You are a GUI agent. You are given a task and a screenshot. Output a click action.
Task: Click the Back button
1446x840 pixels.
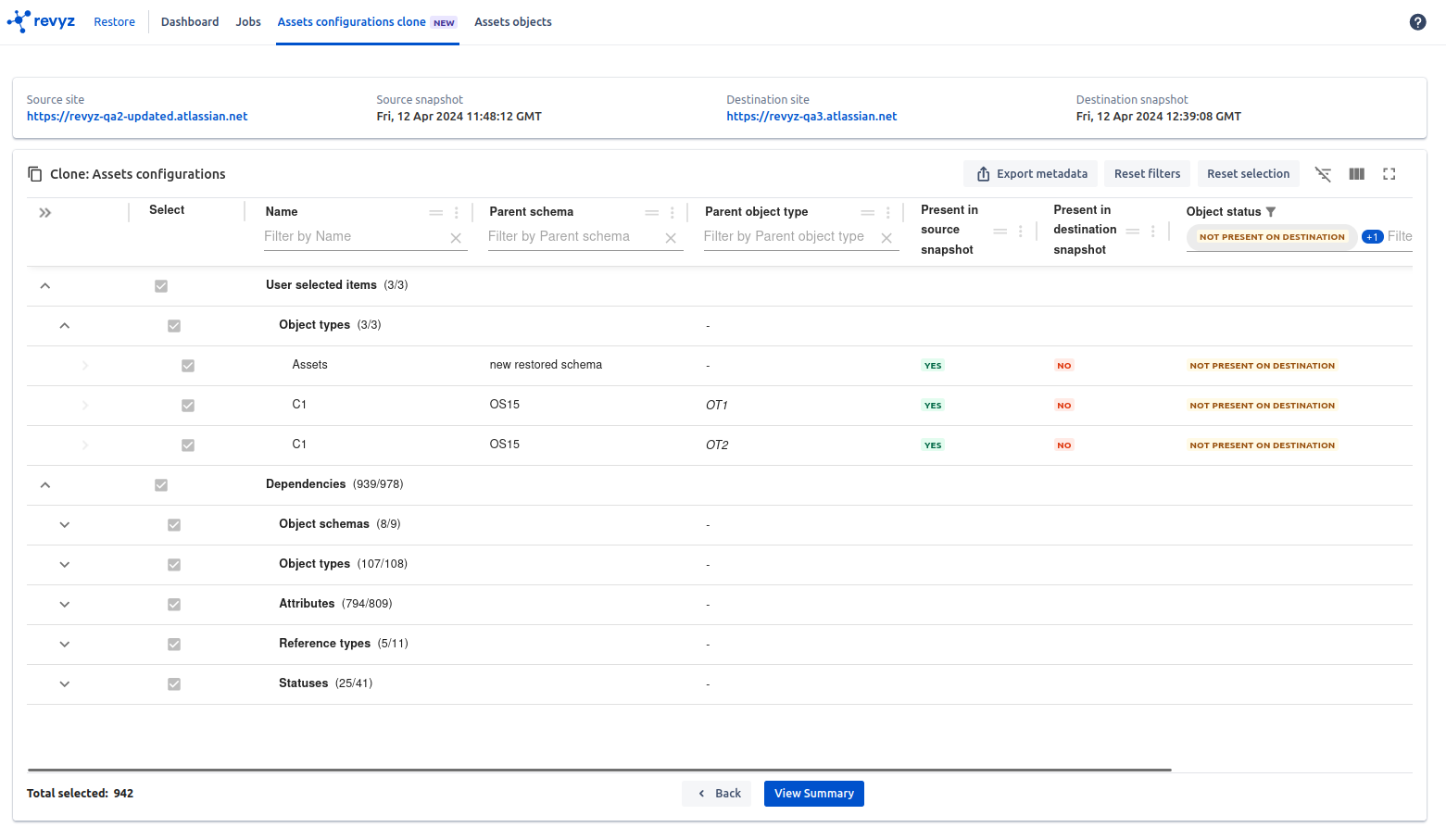click(x=717, y=794)
